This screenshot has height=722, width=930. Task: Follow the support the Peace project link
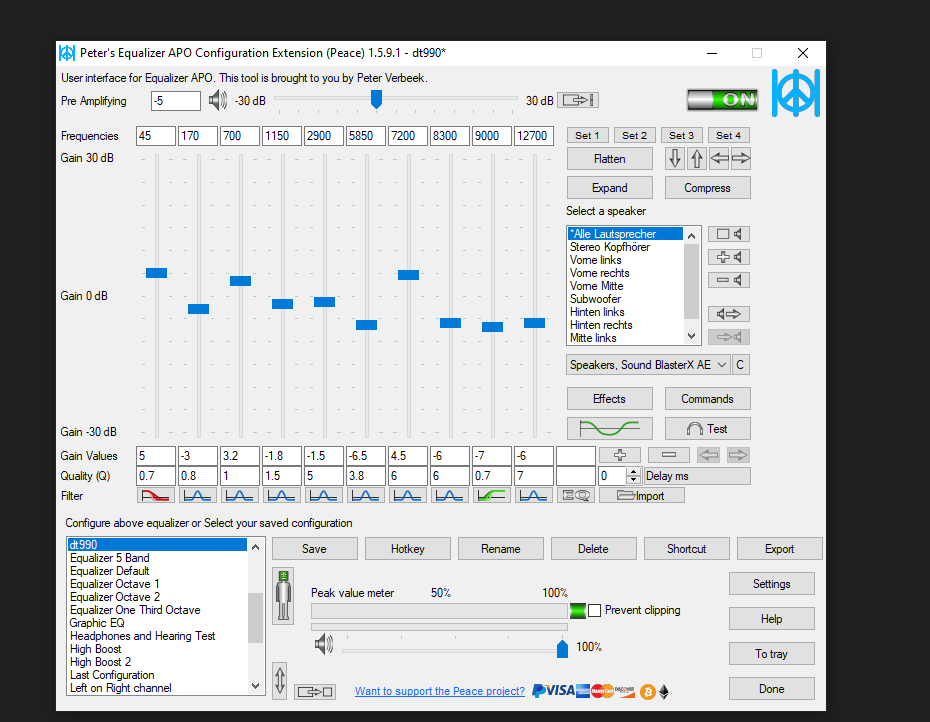(439, 691)
